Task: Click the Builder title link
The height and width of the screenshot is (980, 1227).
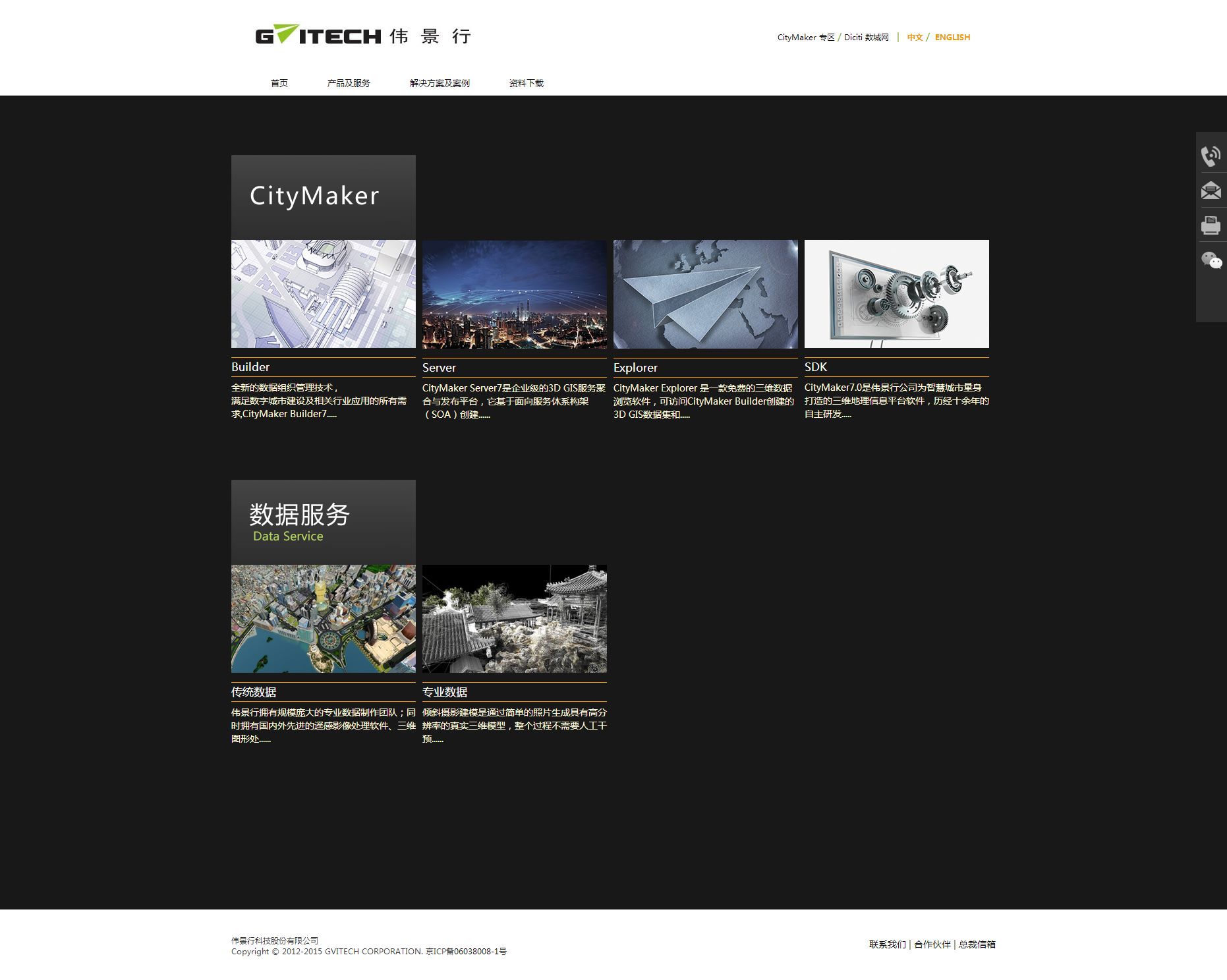Action: click(250, 367)
